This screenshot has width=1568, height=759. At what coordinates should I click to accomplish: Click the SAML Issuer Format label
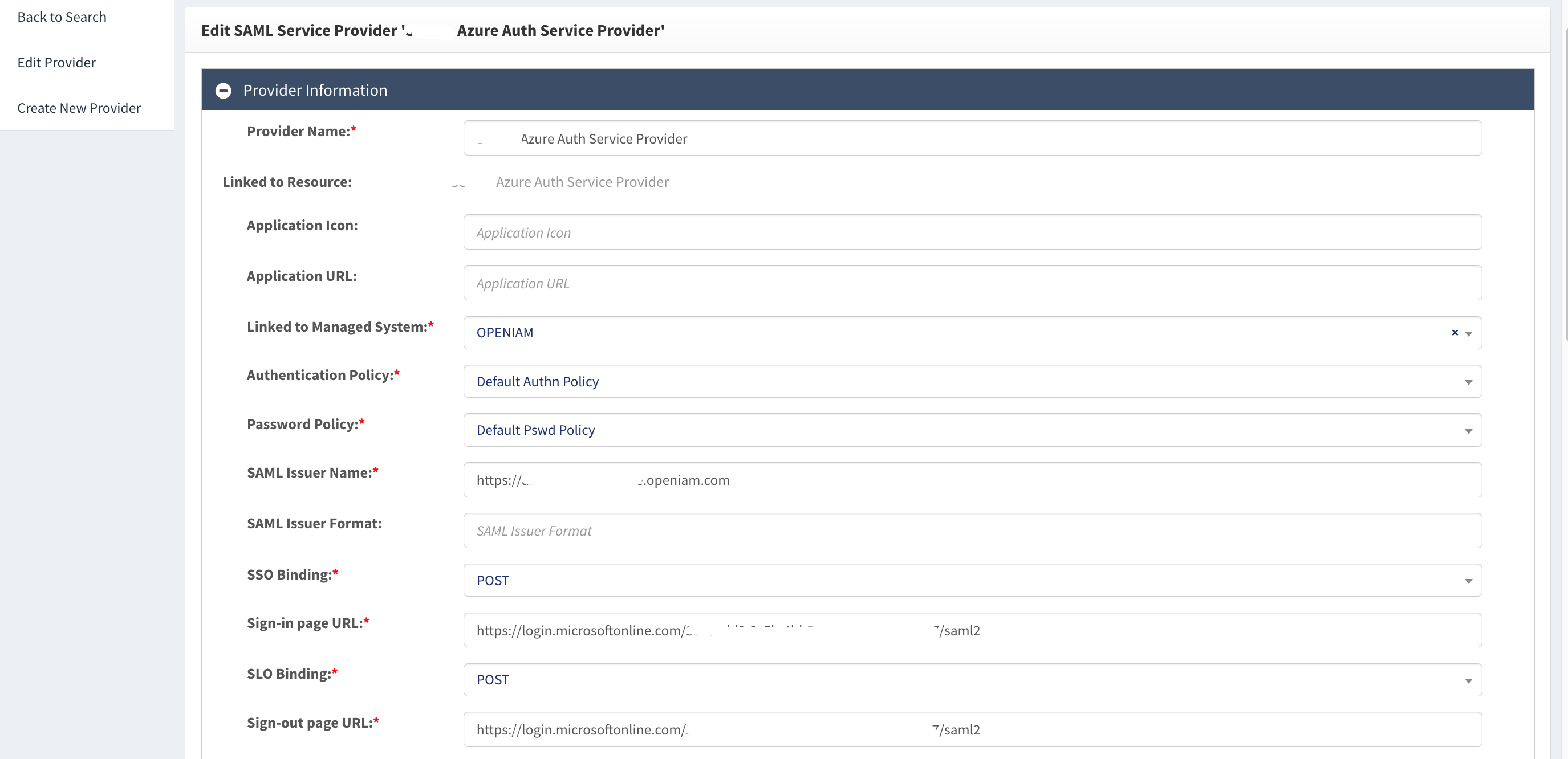314,524
